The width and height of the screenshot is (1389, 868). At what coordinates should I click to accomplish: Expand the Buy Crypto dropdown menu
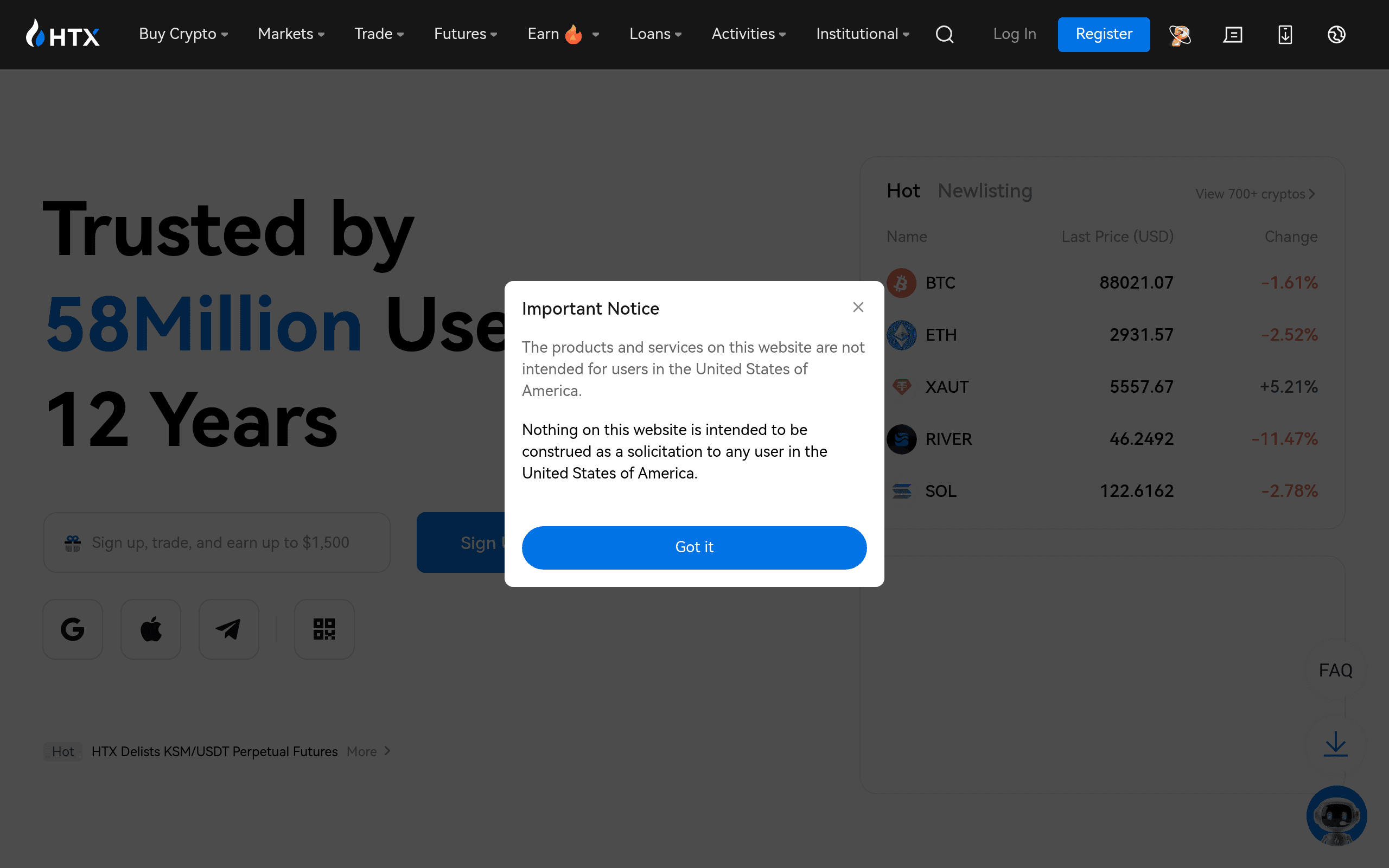click(x=184, y=34)
